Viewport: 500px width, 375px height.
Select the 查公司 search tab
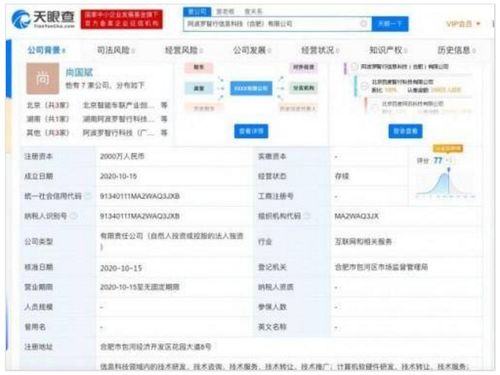point(197,12)
